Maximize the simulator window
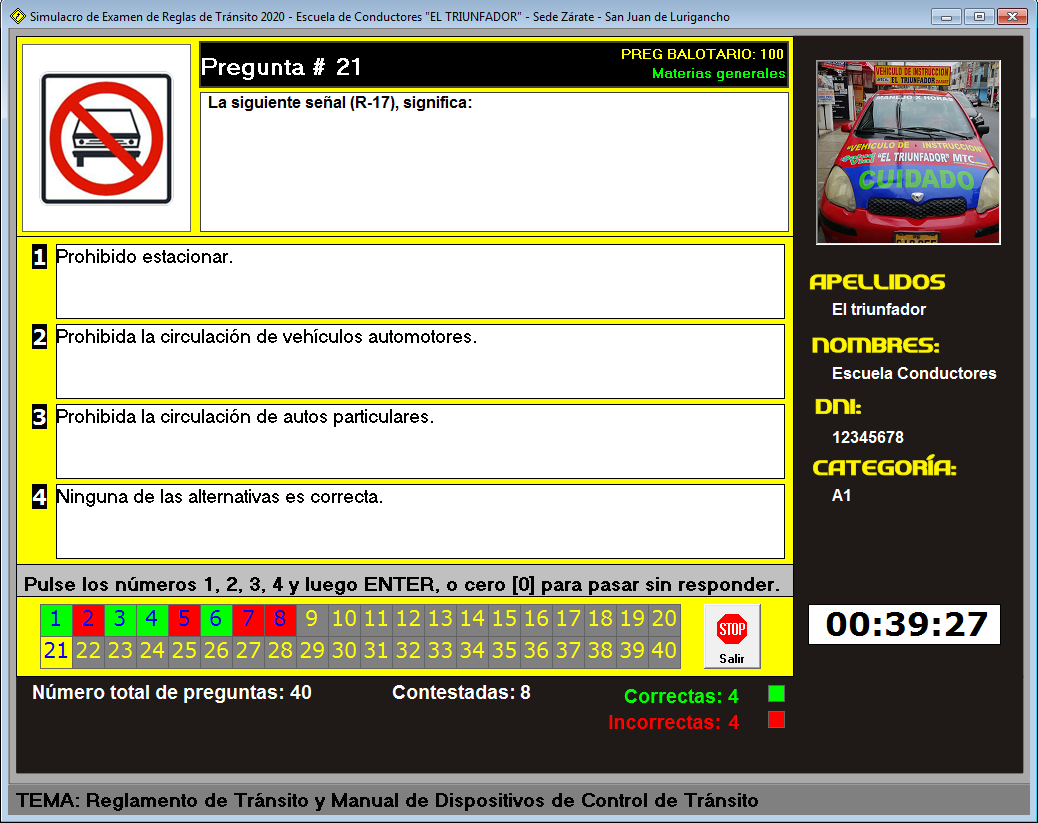Viewport: 1038px width, 823px height. pyautogui.click(x=979, y=17)
